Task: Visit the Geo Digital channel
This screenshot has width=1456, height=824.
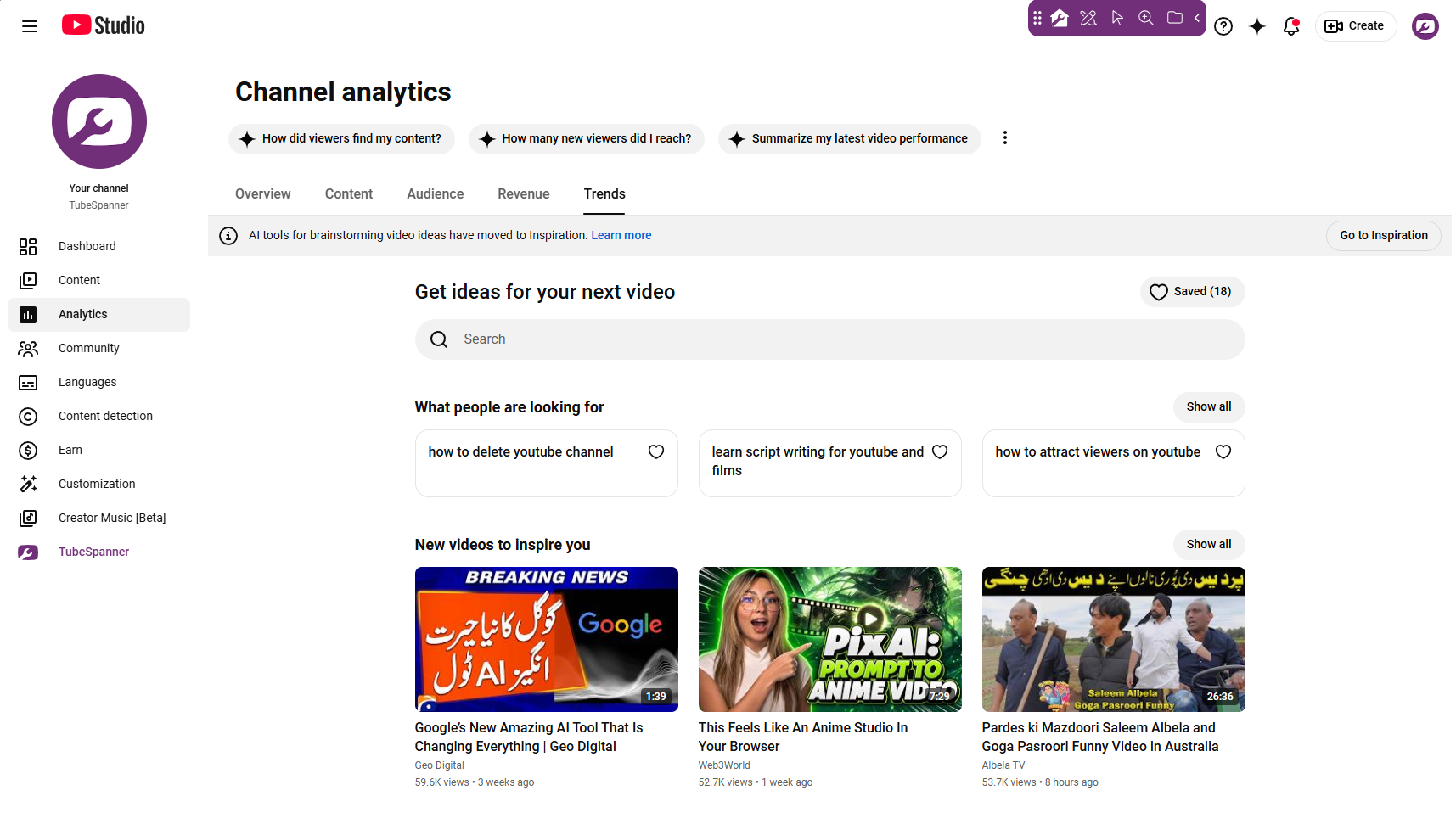Action: 440,765
